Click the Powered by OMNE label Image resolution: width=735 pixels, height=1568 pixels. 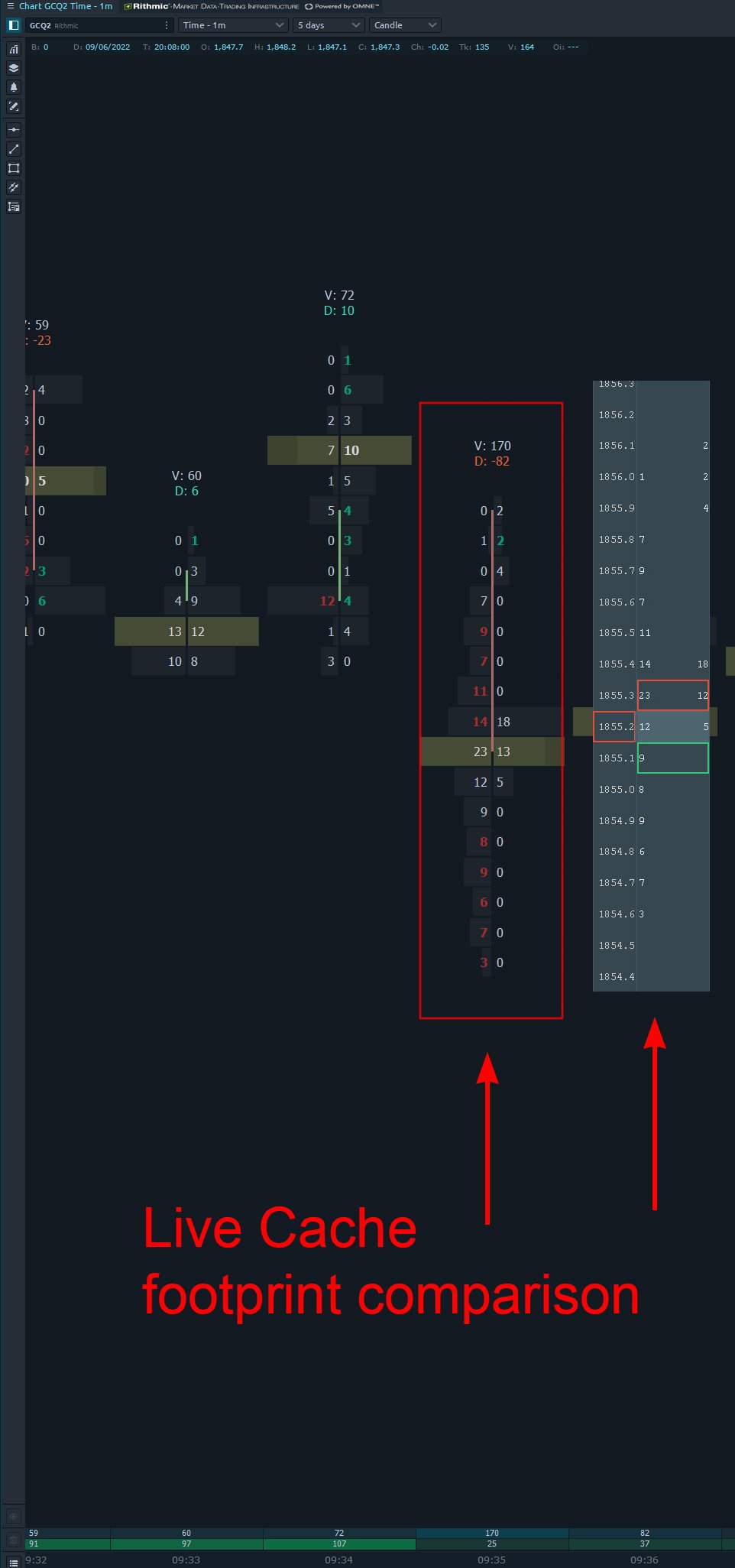pyautogui.click(x=342, y=6)
